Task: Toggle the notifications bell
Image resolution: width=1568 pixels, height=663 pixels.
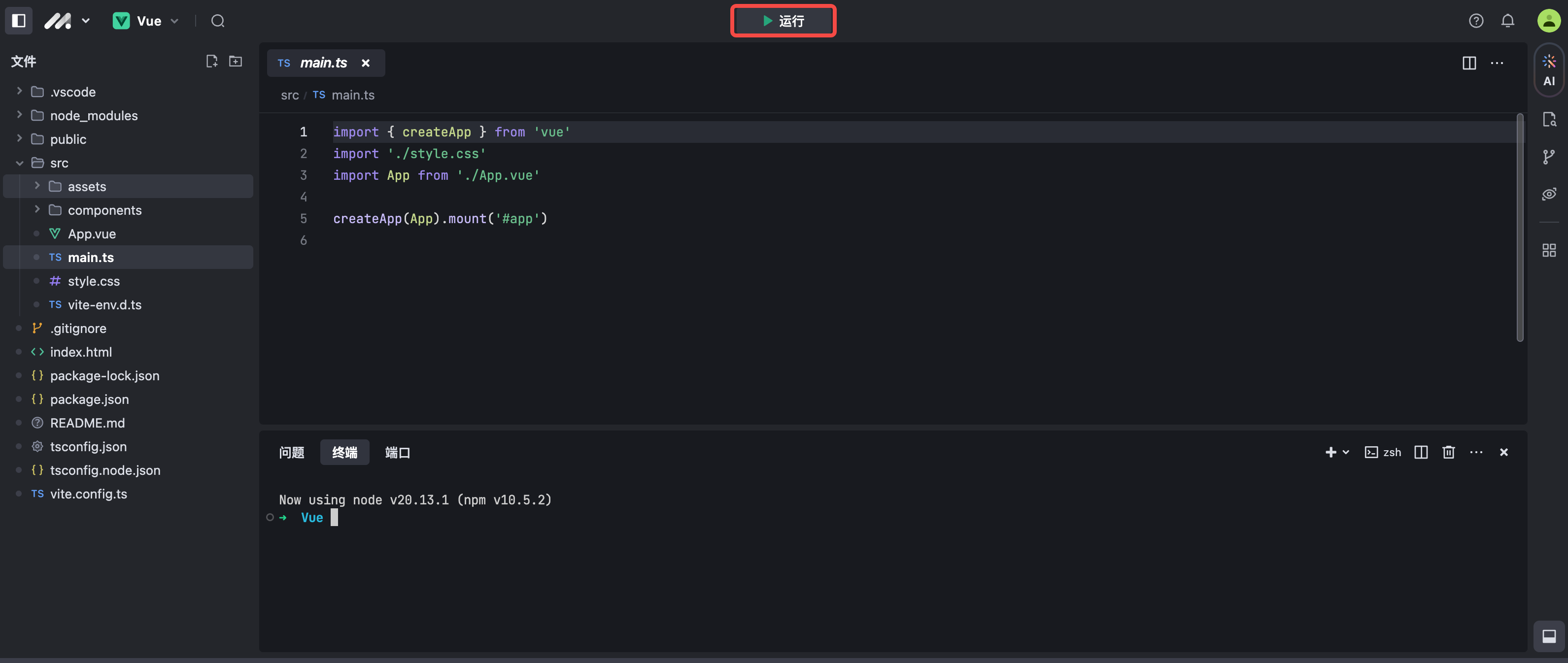Action: coord(1508,20)
